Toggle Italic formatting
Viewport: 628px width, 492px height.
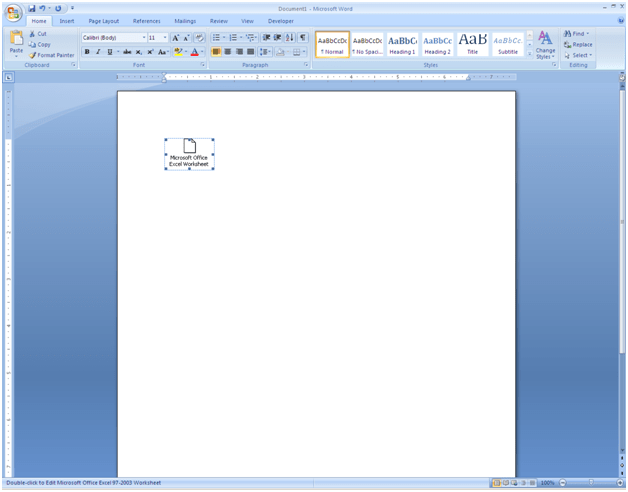(98, 52)
